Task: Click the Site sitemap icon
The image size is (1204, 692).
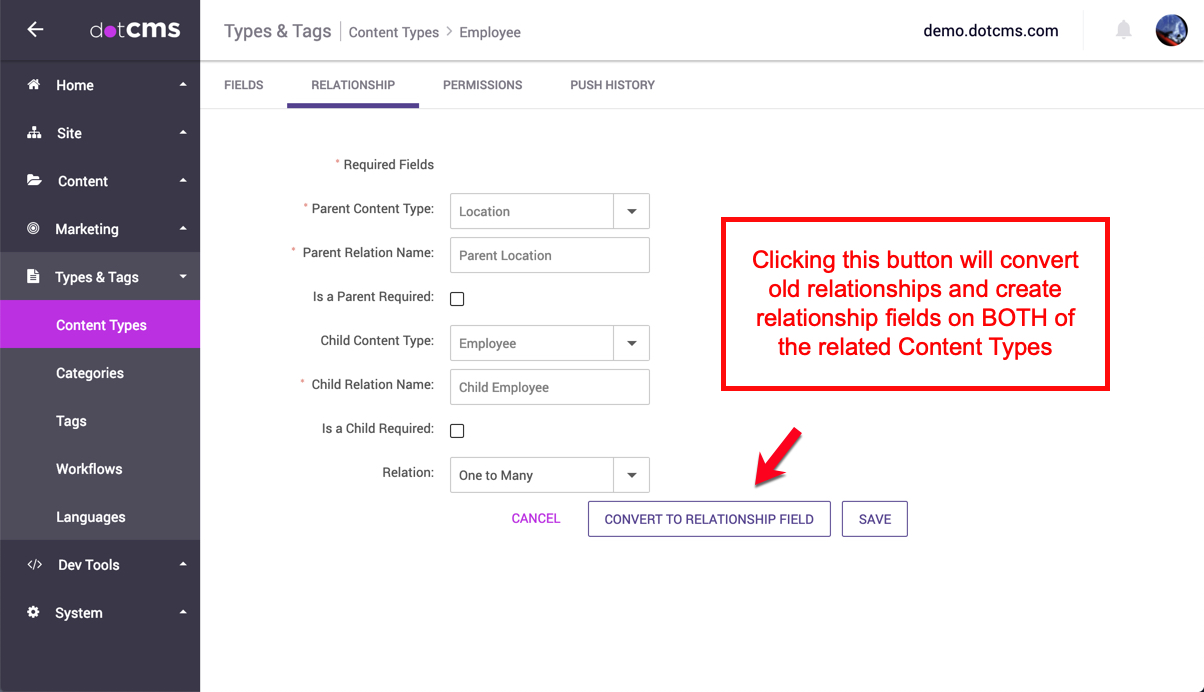Action: point(34,133)
